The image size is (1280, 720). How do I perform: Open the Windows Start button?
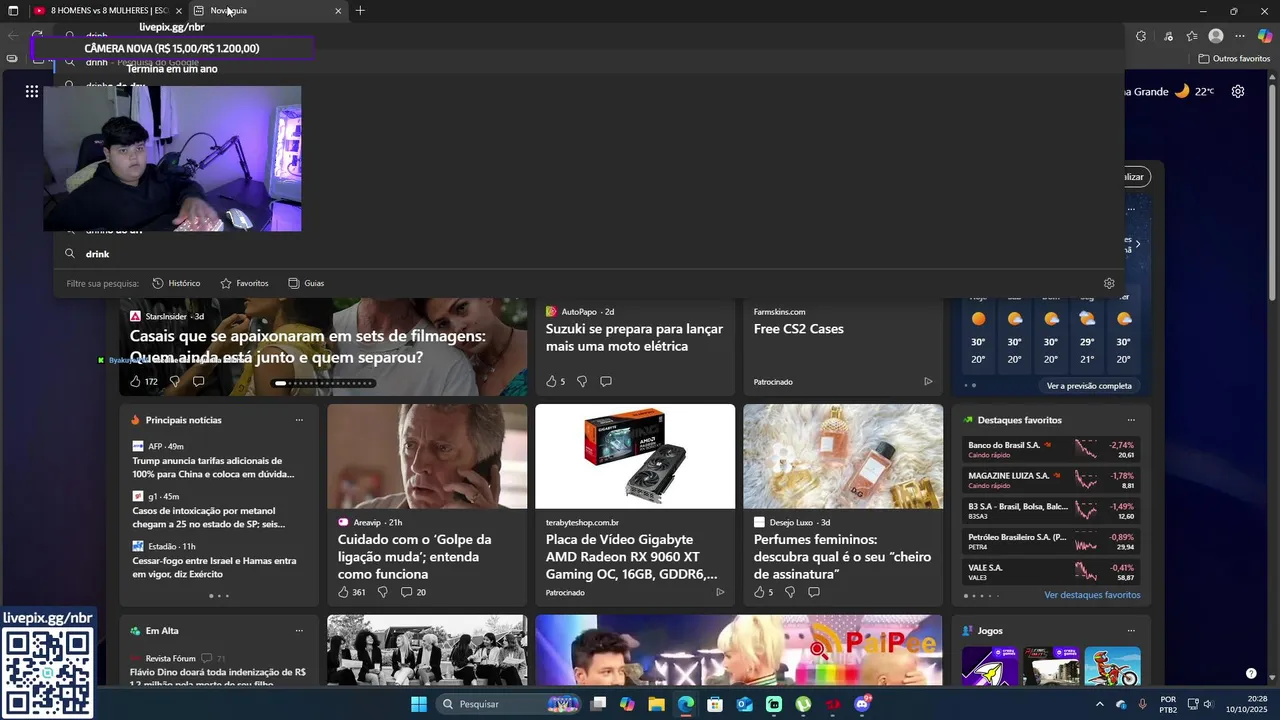pos(419,704)
